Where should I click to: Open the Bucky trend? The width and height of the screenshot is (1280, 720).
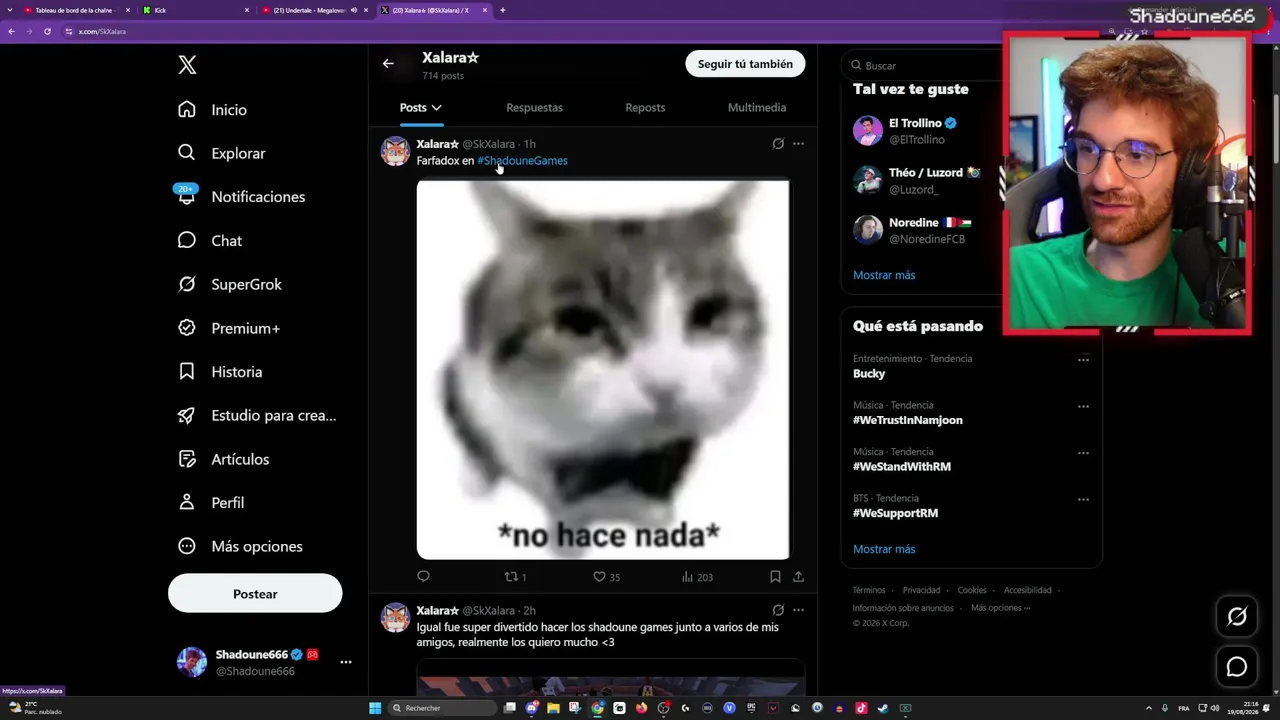coord(869,374)
